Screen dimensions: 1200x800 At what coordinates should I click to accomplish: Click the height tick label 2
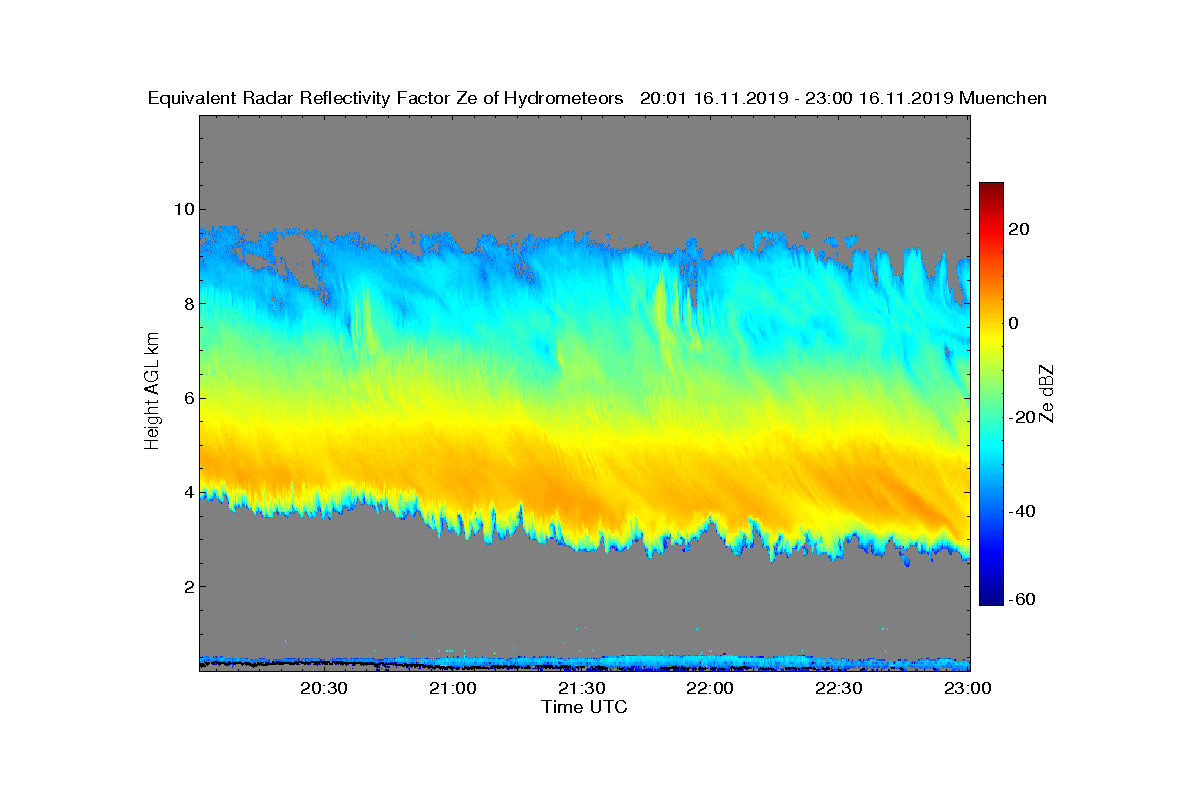pyautogui.click(x=188, y=586)
